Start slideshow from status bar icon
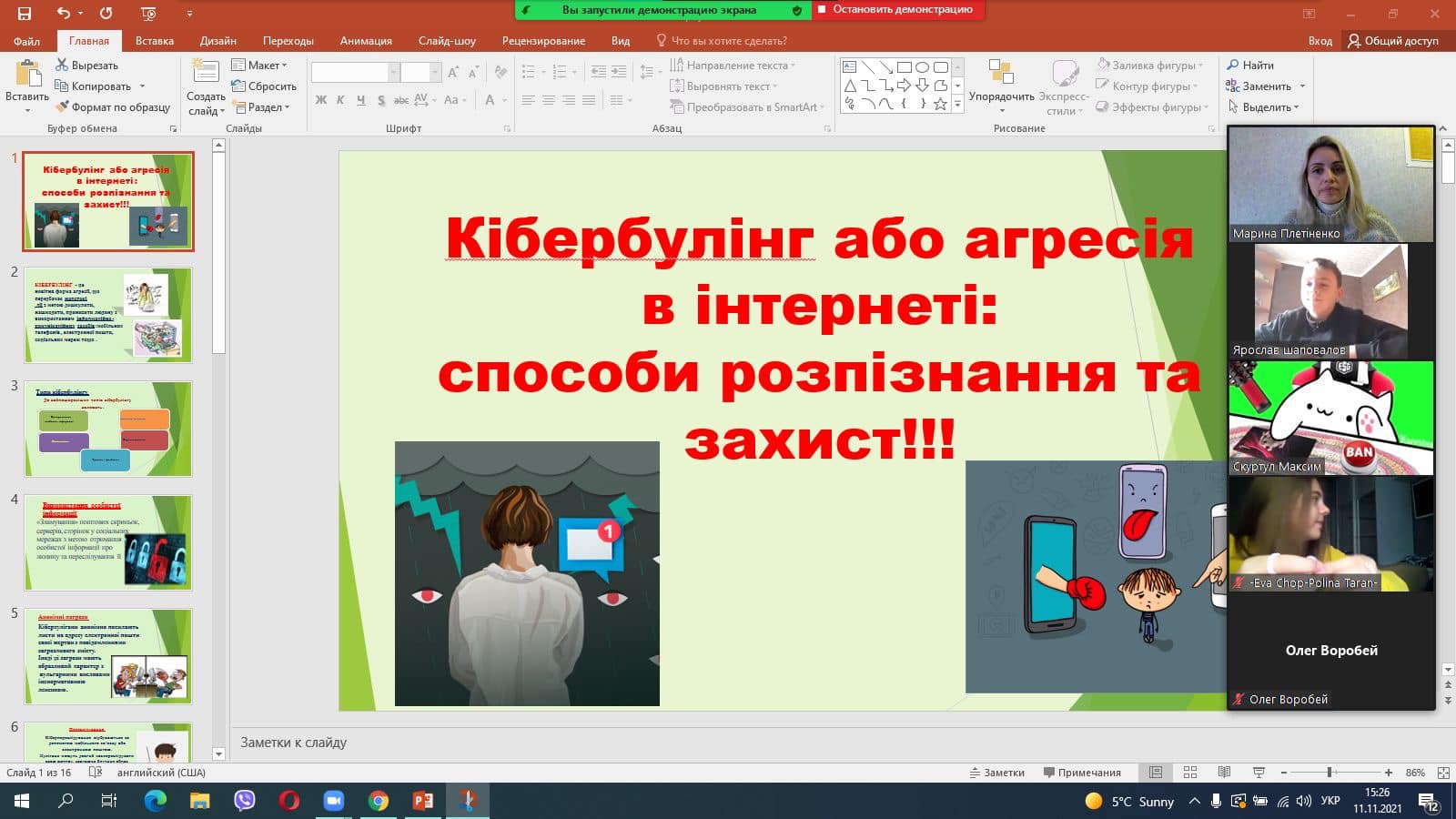Viewport: 1456px width, 819px height. (1259, 773)
